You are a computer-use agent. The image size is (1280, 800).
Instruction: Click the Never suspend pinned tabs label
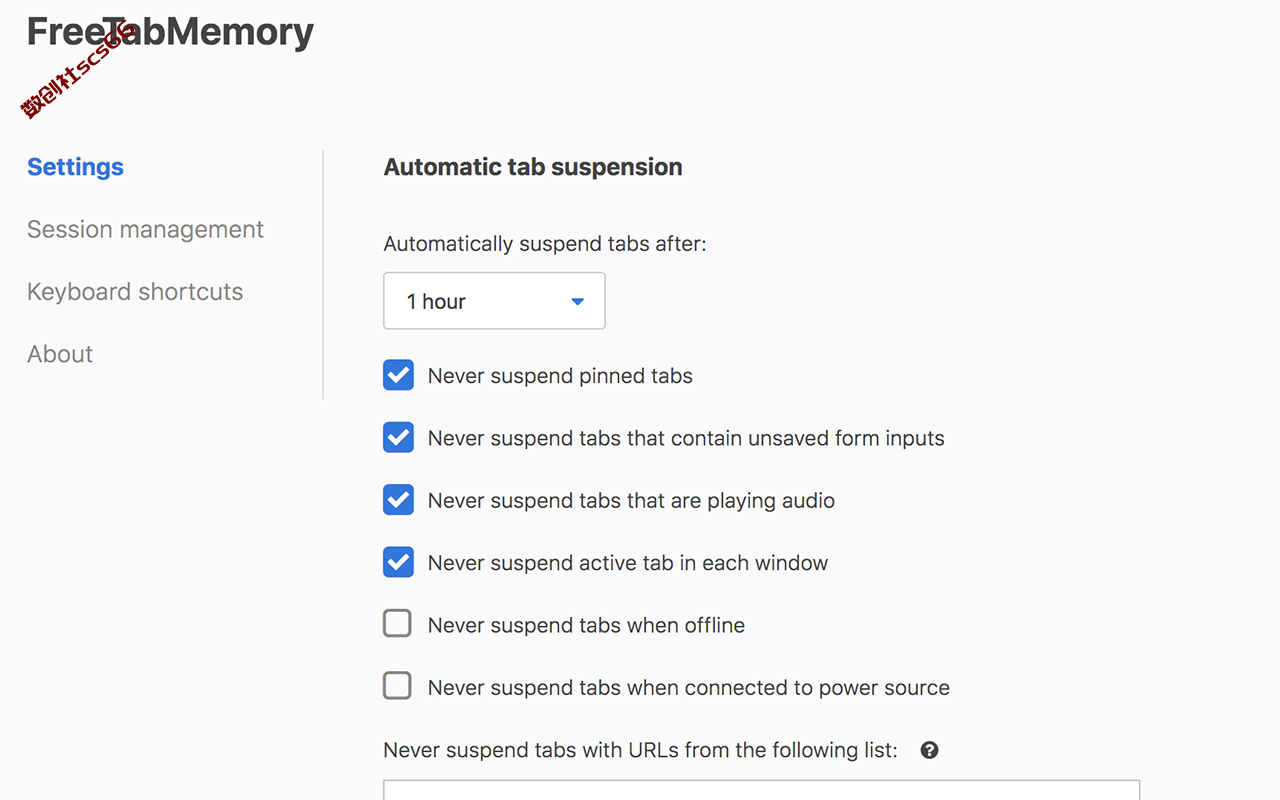click(x=560, y=376)
